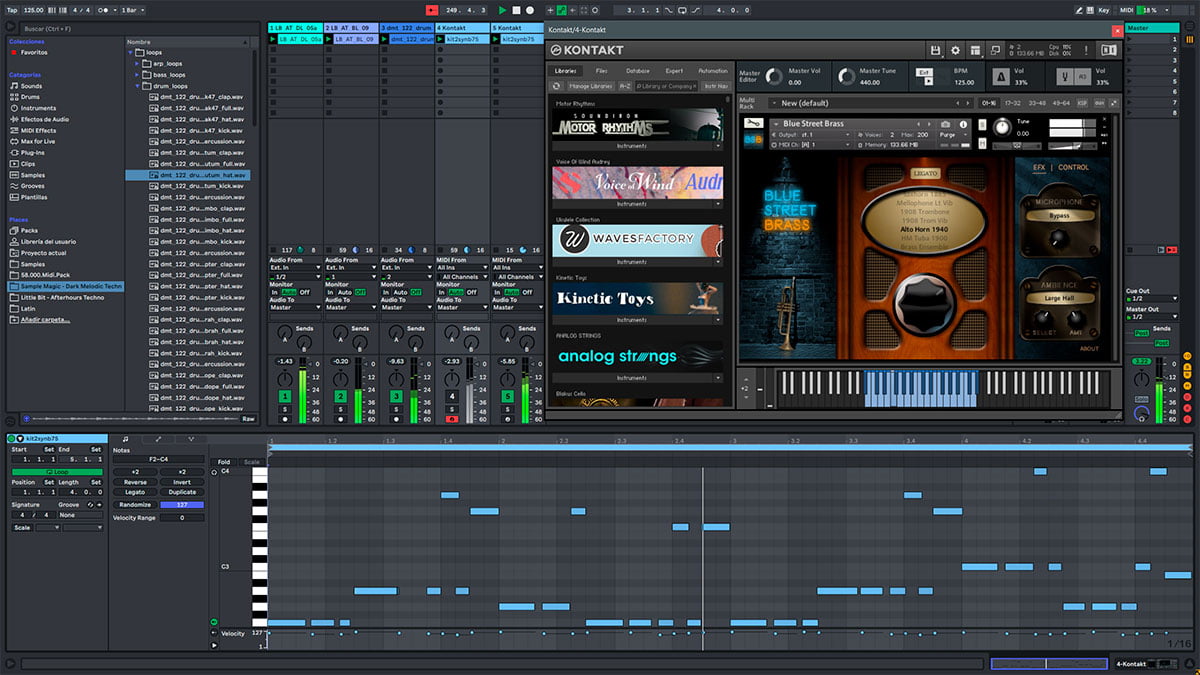Screen dimensions: 1200x675
Task: Click the Legato notes button
Action: coord(136,492)
